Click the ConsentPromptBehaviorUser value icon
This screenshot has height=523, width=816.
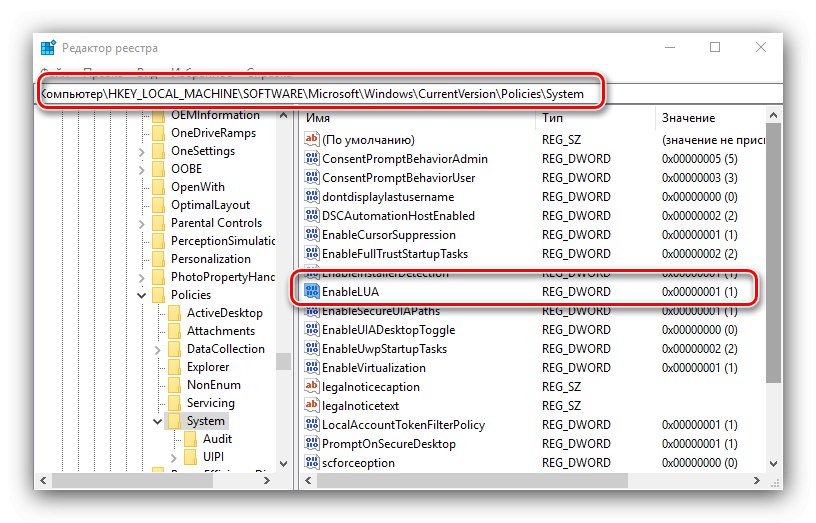point(312,177)
